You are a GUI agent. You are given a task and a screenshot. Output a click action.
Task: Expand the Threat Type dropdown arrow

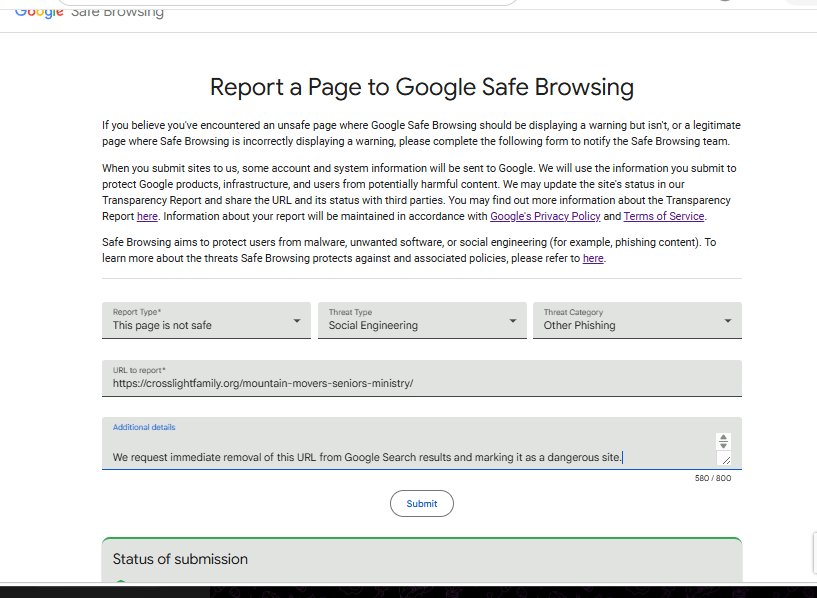point(513,321)
